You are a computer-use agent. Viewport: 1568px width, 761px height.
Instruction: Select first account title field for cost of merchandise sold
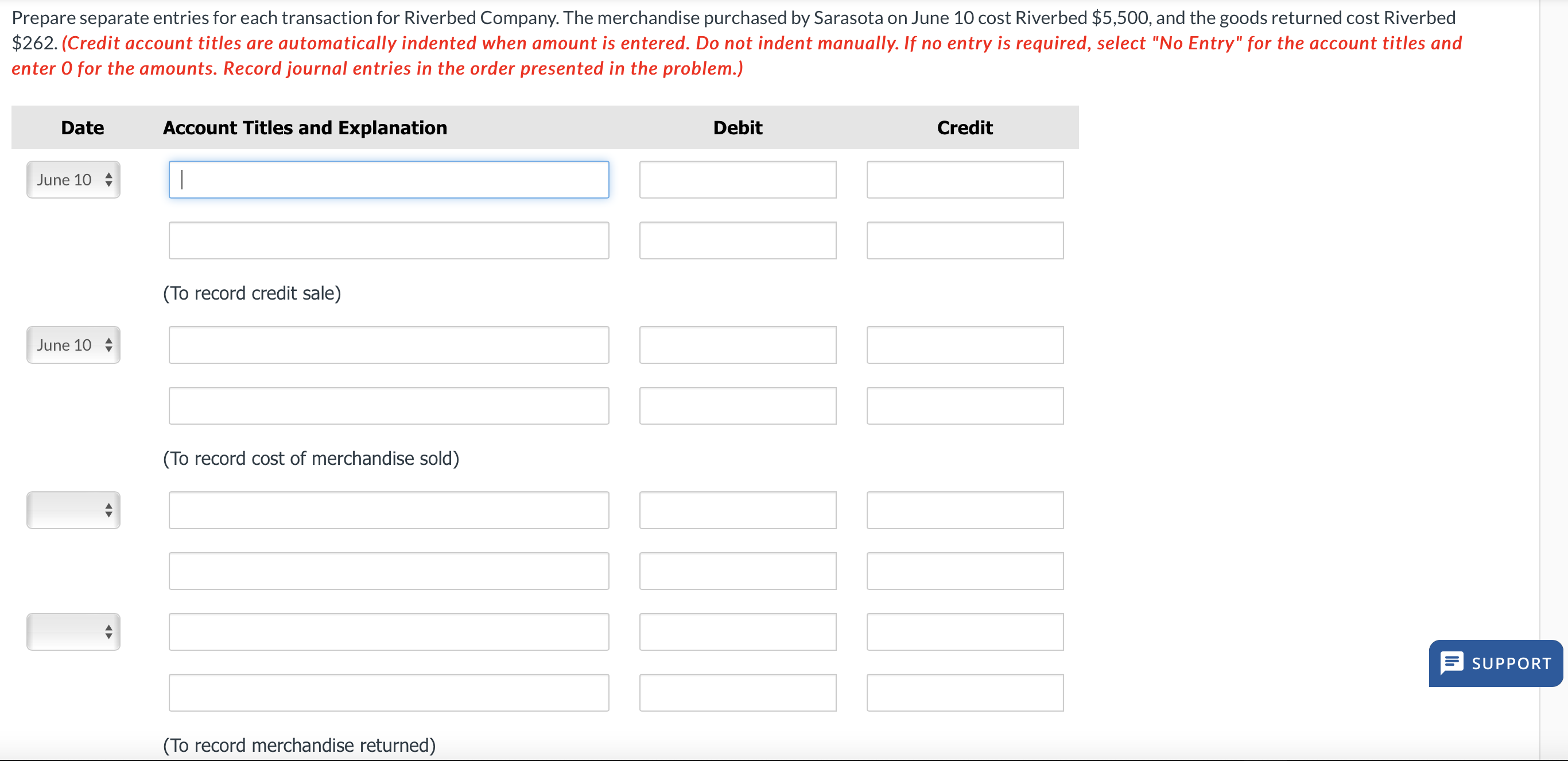389,344
